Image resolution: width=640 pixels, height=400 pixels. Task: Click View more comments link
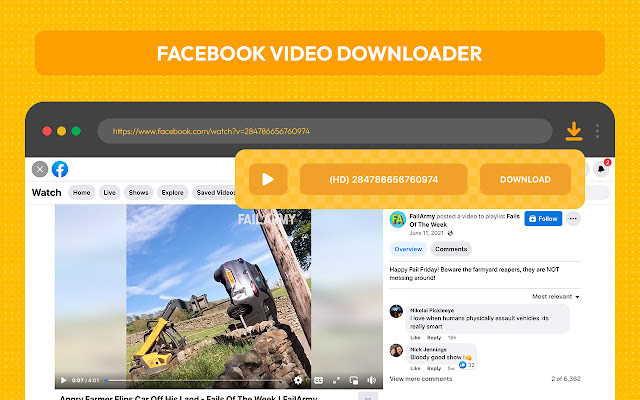pos(421,379)
